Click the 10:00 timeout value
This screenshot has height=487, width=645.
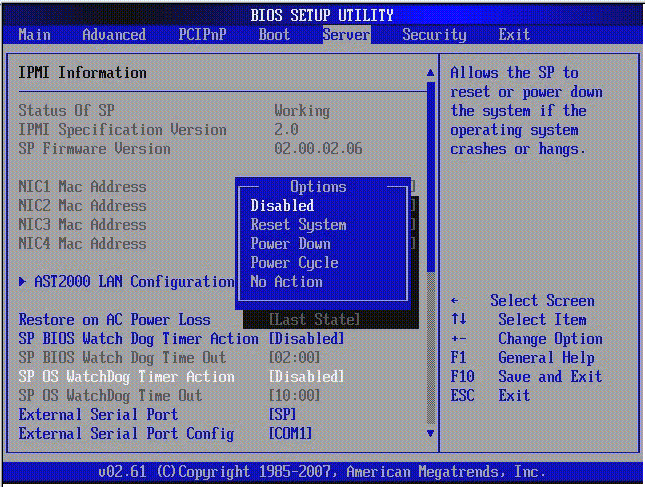[295, 396]
